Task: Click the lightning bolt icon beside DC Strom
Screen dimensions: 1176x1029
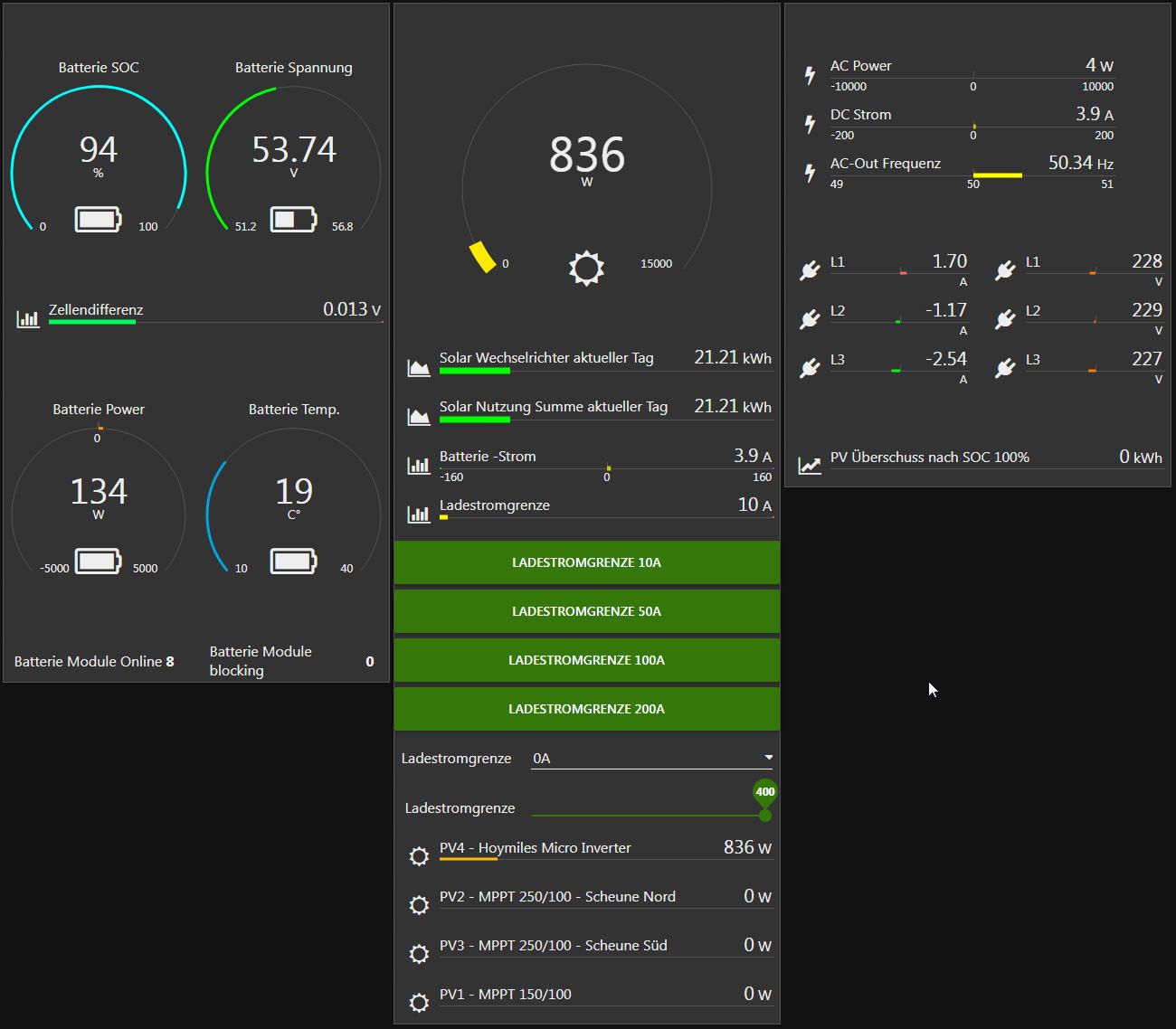Action: click(811, 124)
